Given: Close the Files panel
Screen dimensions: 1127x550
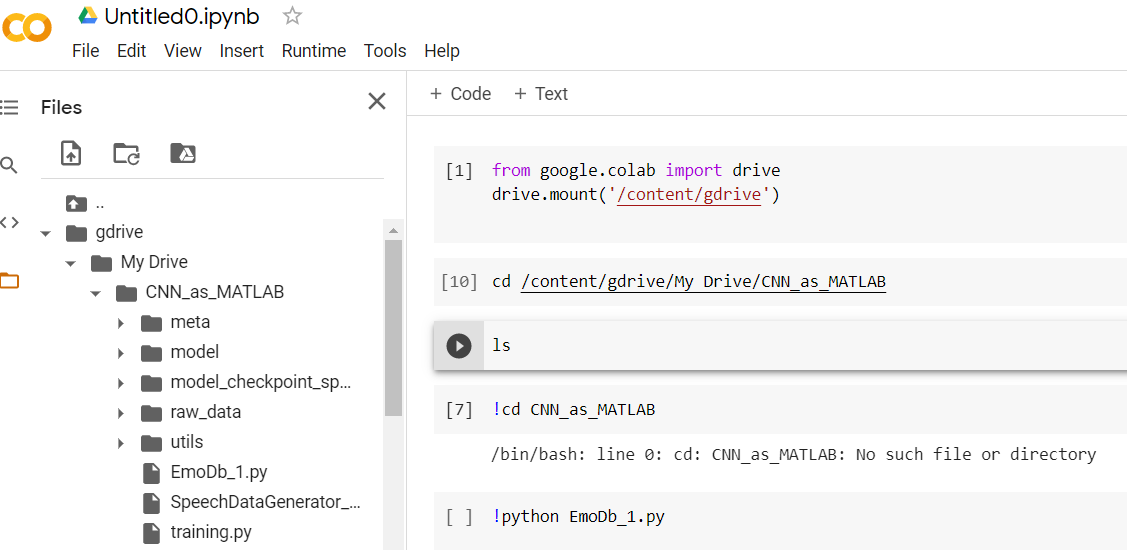Looking at the screenshot, I should [x=377, y=101].
